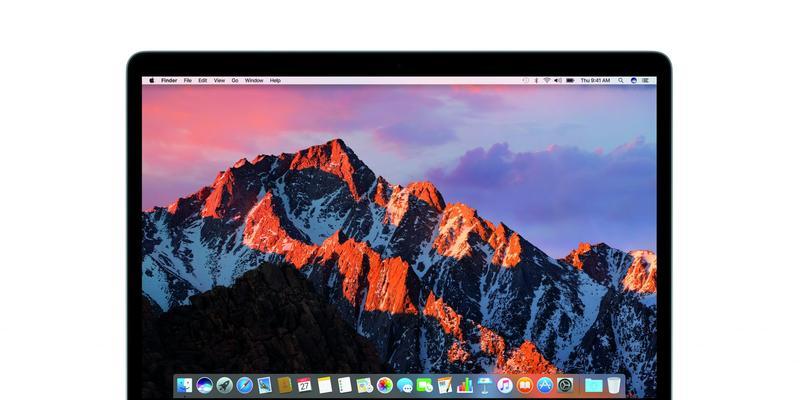This screenshot has width=800, height=400.
Task: Open Maps app in Dock
Action: [x=364, y=385]
